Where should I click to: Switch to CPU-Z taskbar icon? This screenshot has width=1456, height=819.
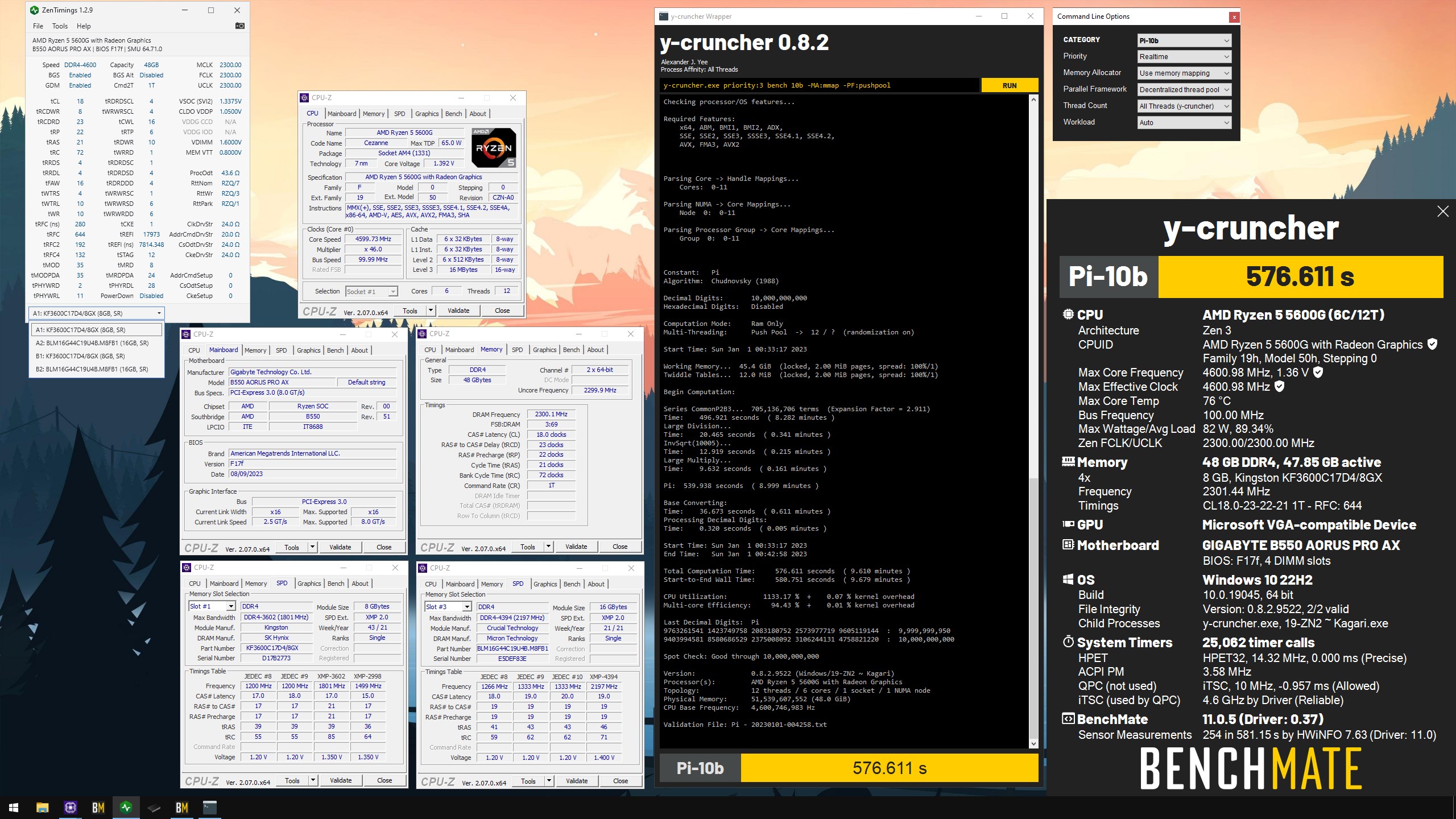click(x=70, y=807)
